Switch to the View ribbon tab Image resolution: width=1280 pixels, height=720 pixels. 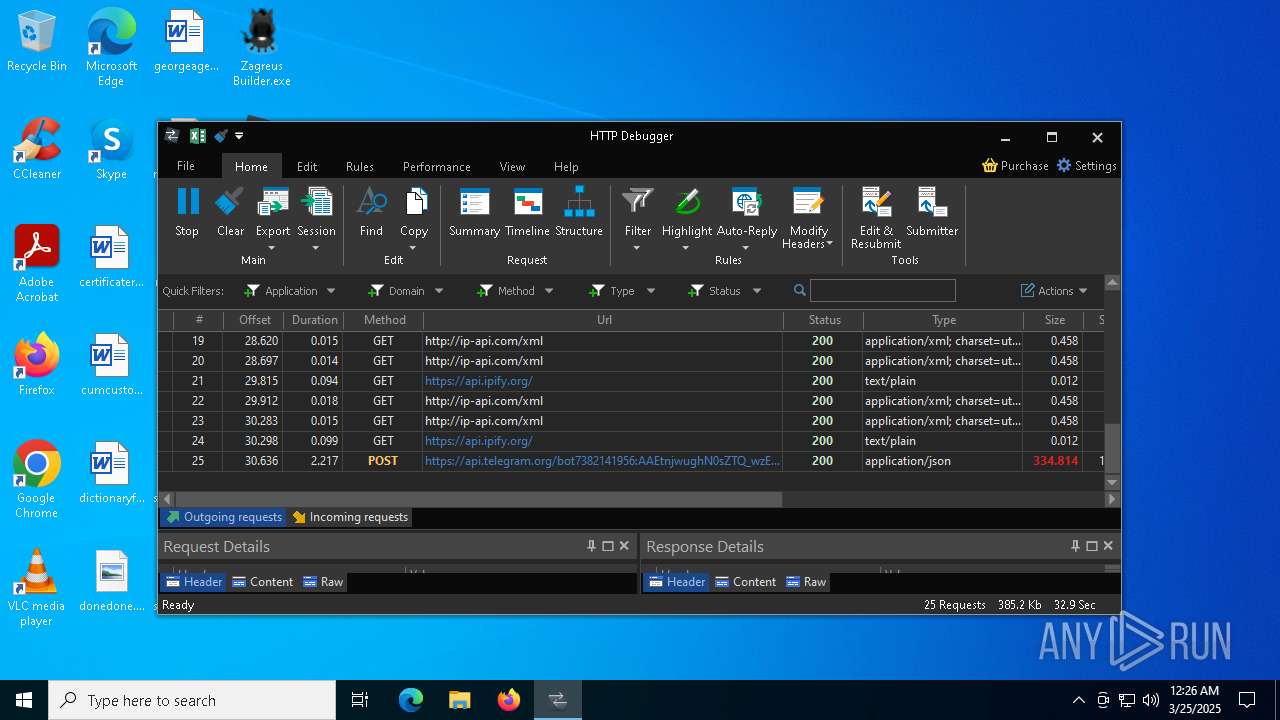click(513, 167)
